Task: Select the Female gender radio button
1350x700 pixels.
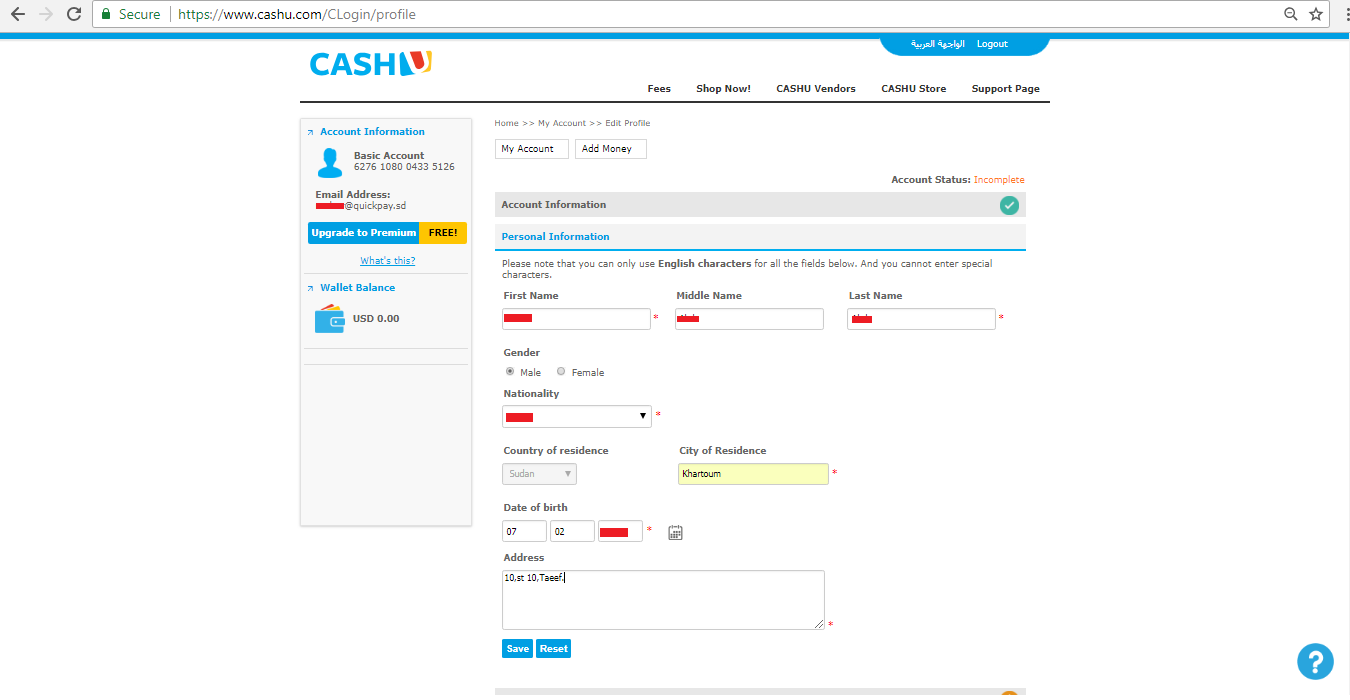Action: [561, 371]
